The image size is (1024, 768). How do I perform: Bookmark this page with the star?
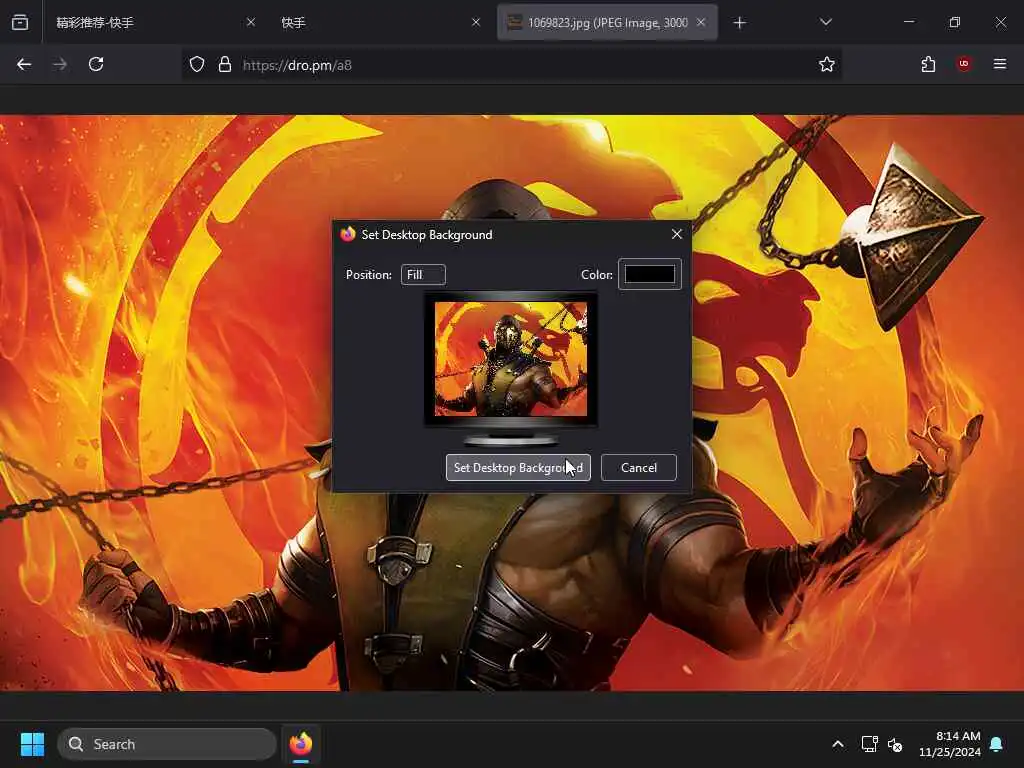827,64
